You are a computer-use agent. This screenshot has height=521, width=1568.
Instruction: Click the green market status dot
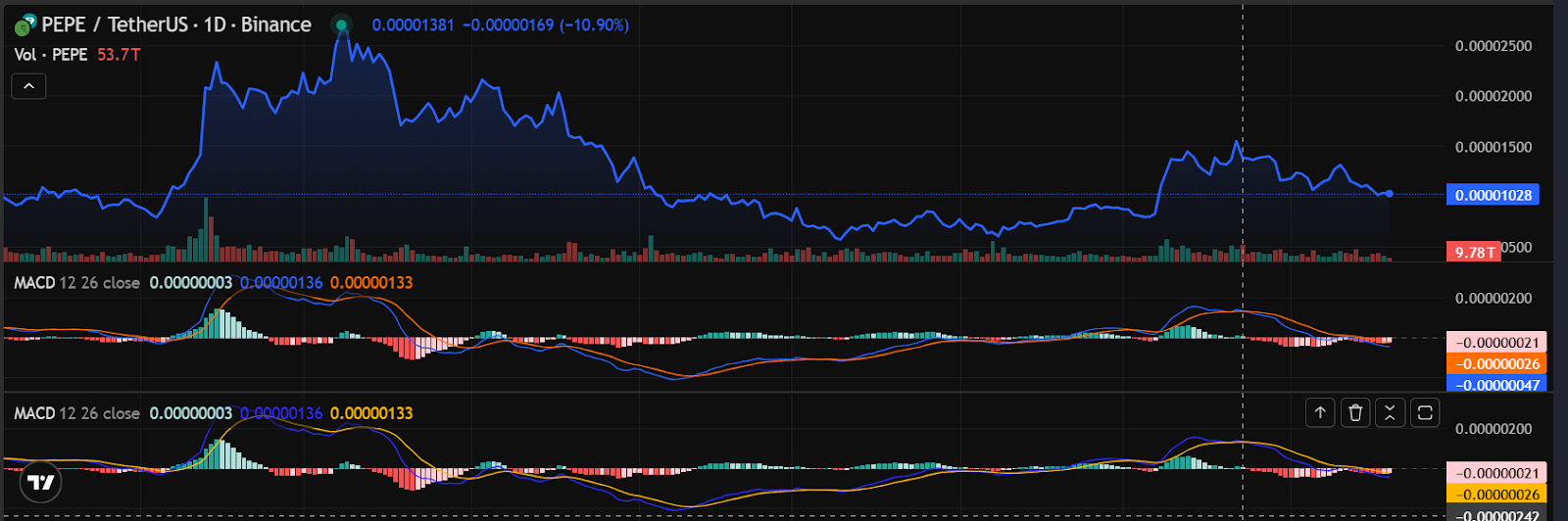[340, 24]
